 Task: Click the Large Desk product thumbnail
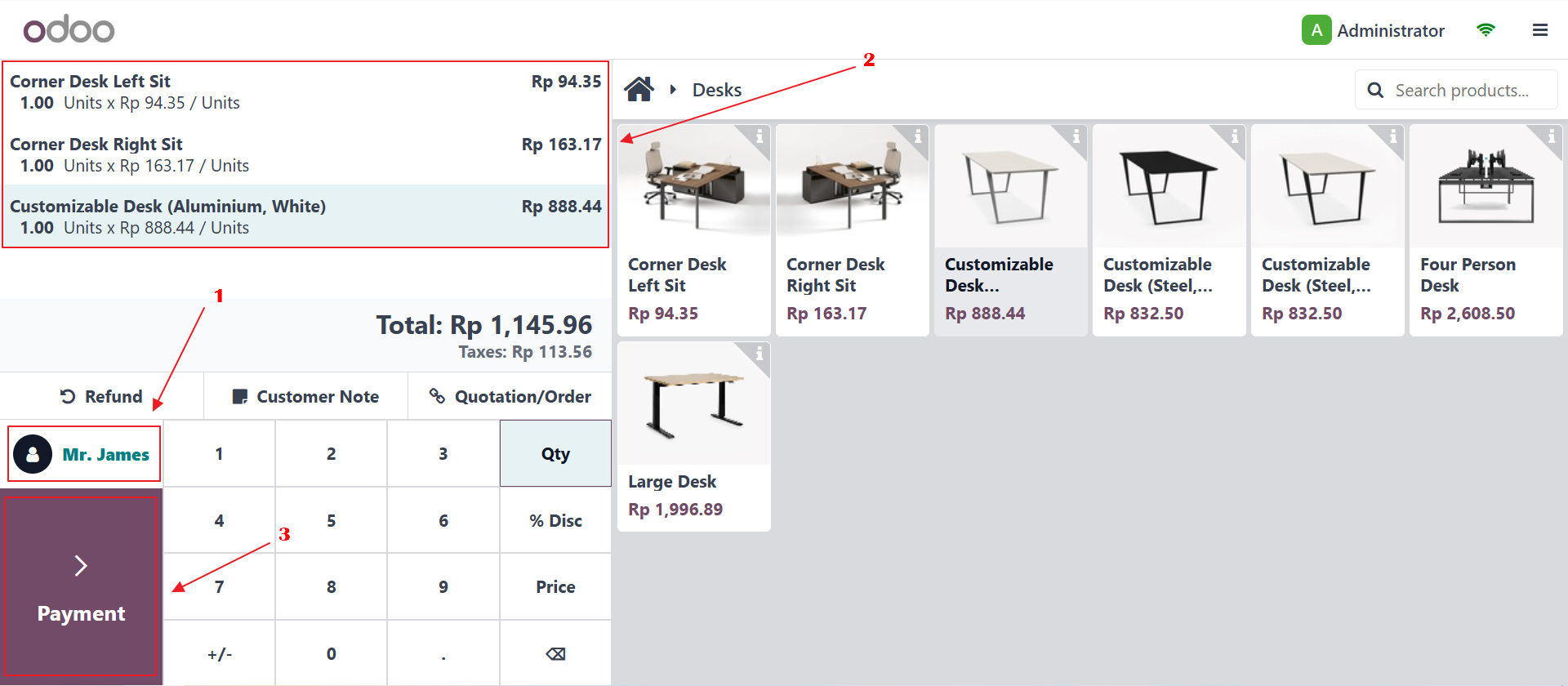[693, 404]
